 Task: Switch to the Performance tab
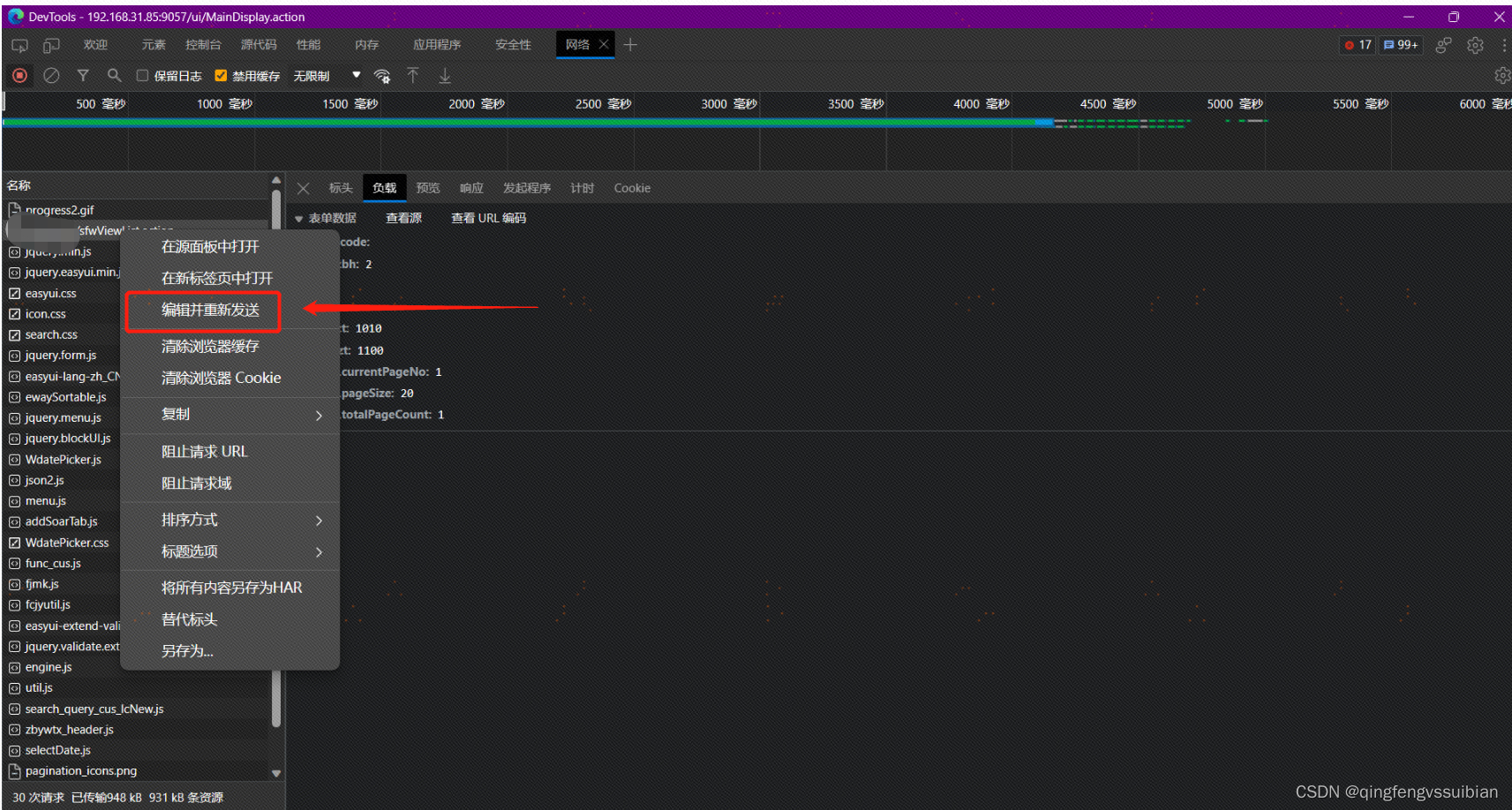coord(308,45)
